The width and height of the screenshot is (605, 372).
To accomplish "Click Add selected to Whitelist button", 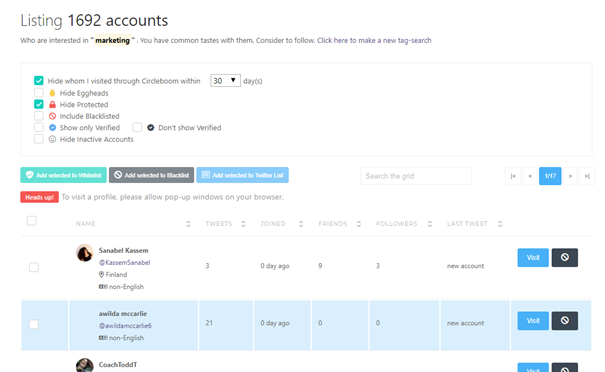I will tap(64, 175).
